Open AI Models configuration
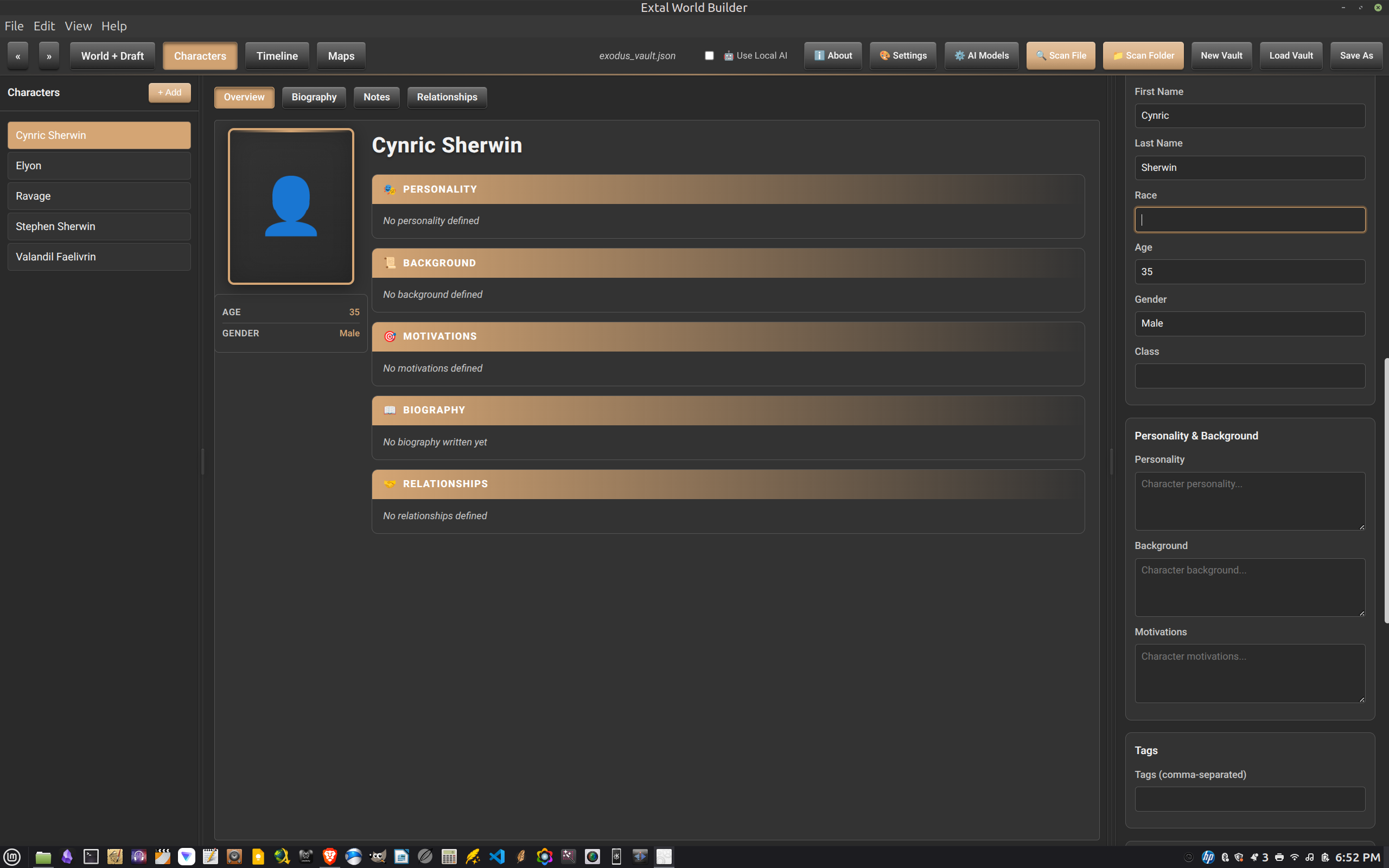This screenshot has height=868, width=1389. click(981, 56)
